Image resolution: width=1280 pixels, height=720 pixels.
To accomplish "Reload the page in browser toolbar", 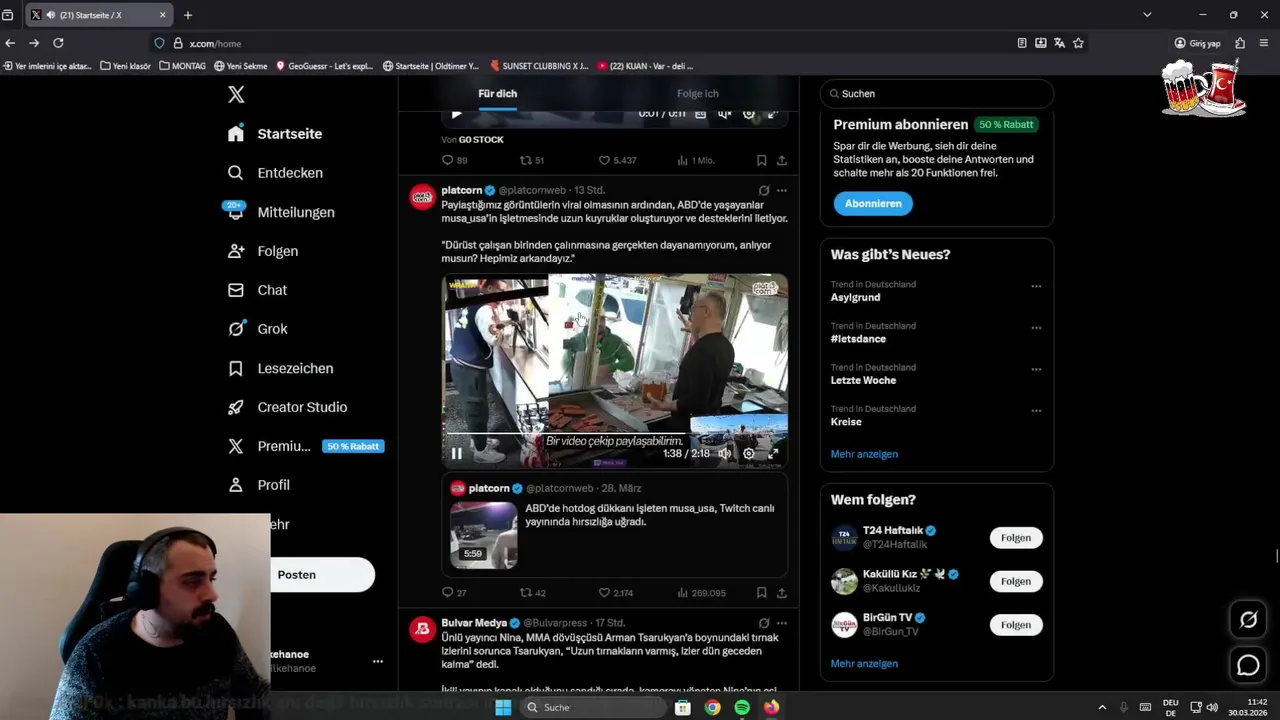I will point(58,43).
